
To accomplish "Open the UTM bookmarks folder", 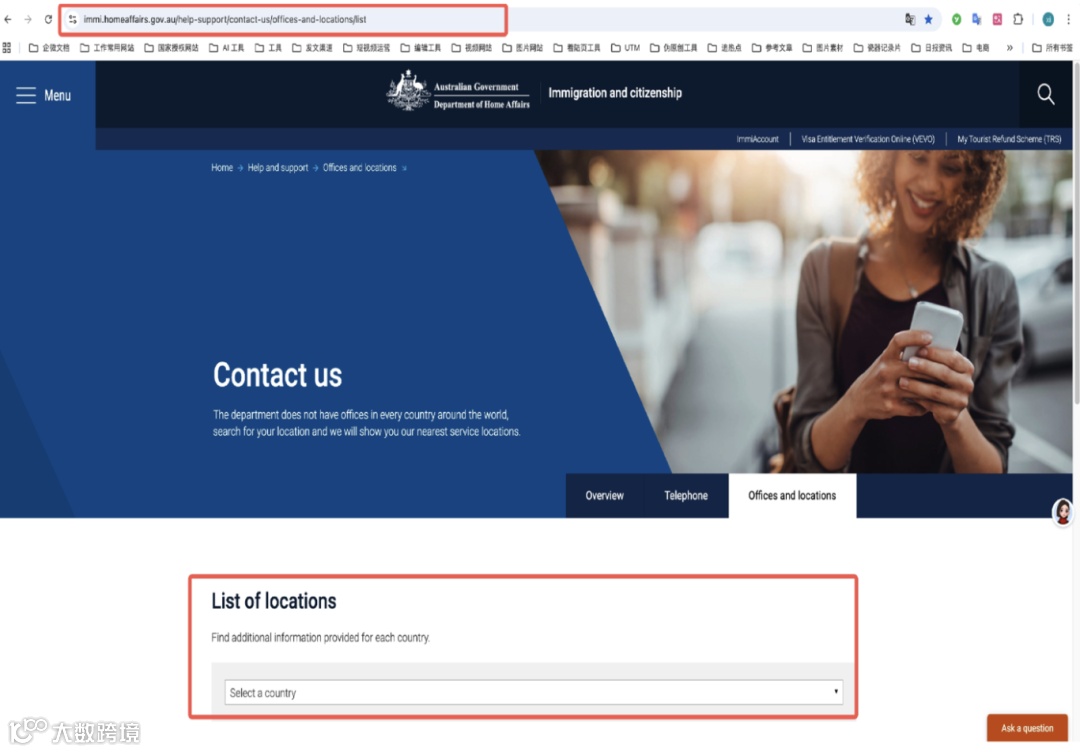I will pos(625,48).
